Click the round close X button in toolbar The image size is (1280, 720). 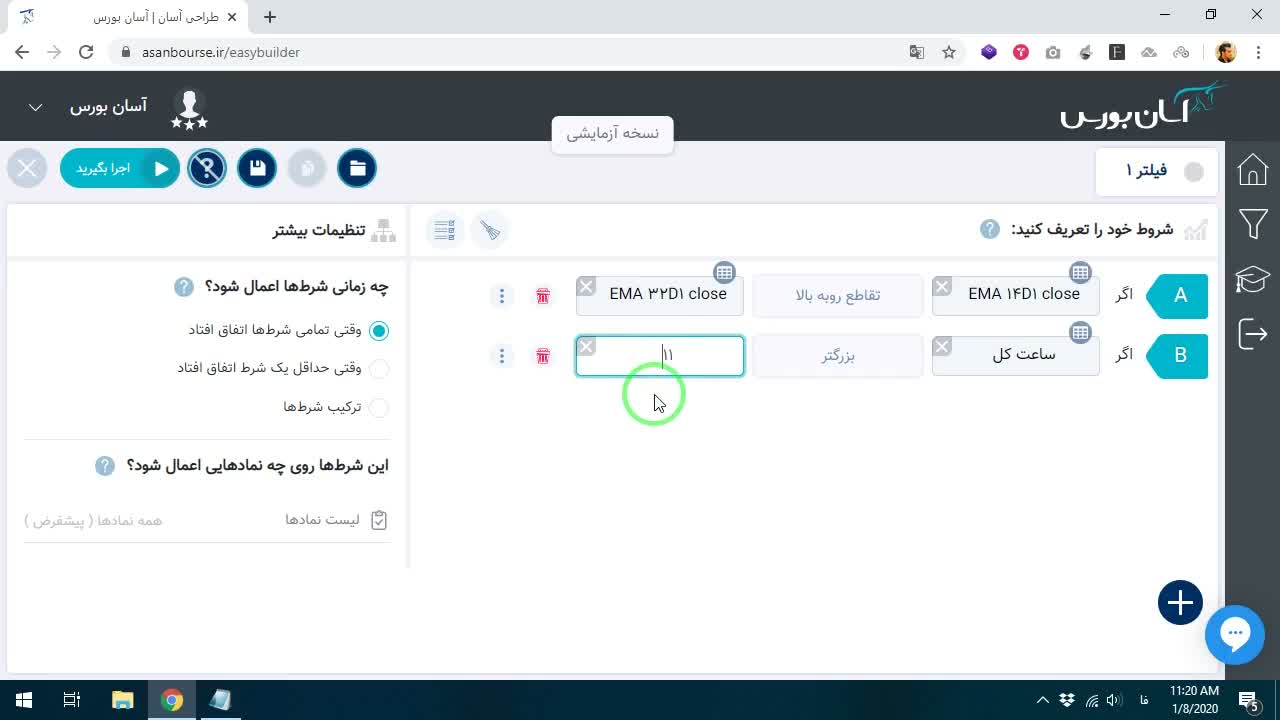27,168
